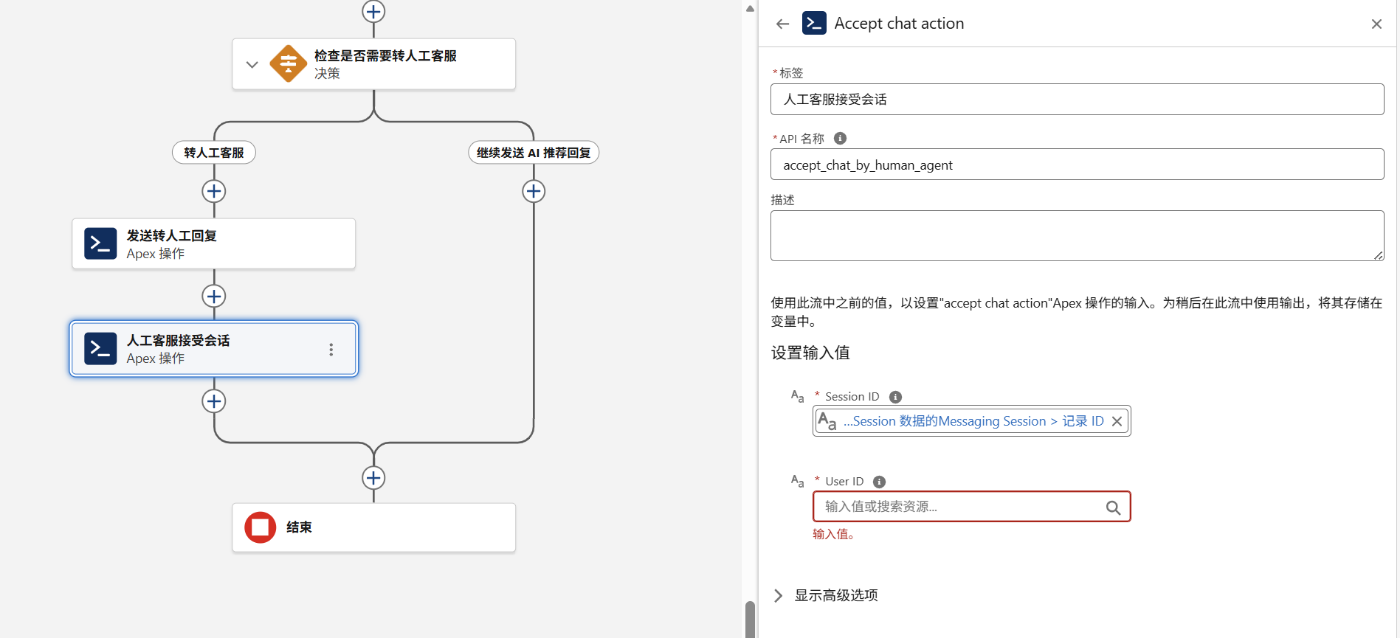Click the red 结束 end icon
Screen dimensions: 1400x638
(x=260, y=527)
